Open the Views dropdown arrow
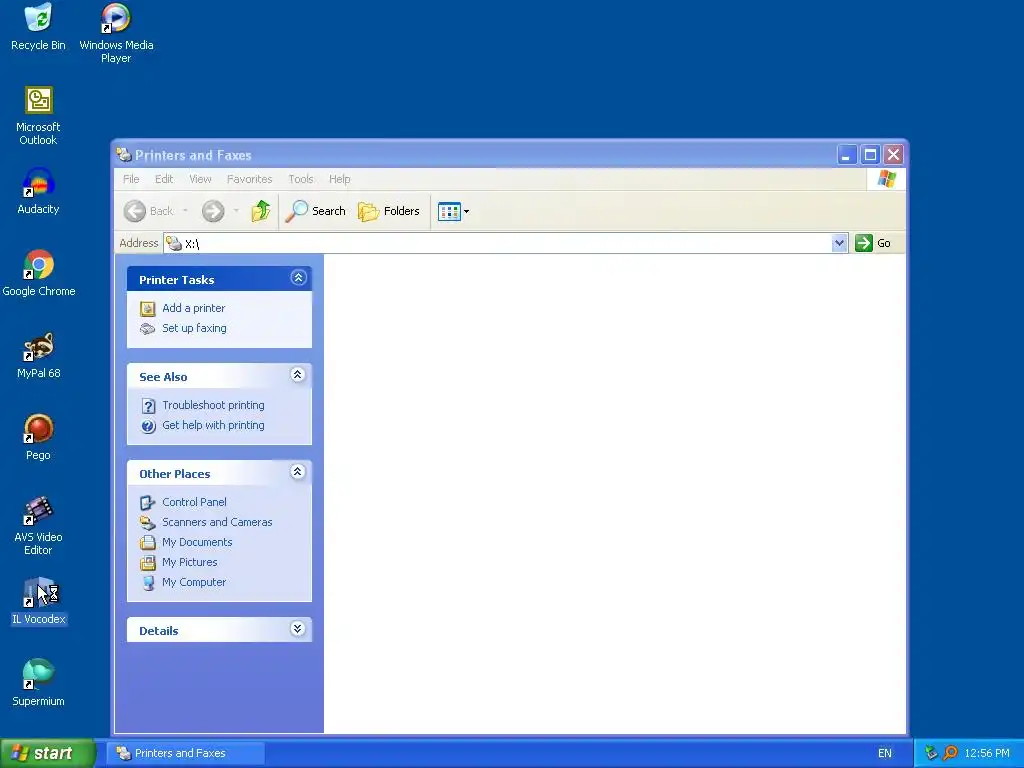Viewport: 1024px width, 768px height. pos(466,212)
